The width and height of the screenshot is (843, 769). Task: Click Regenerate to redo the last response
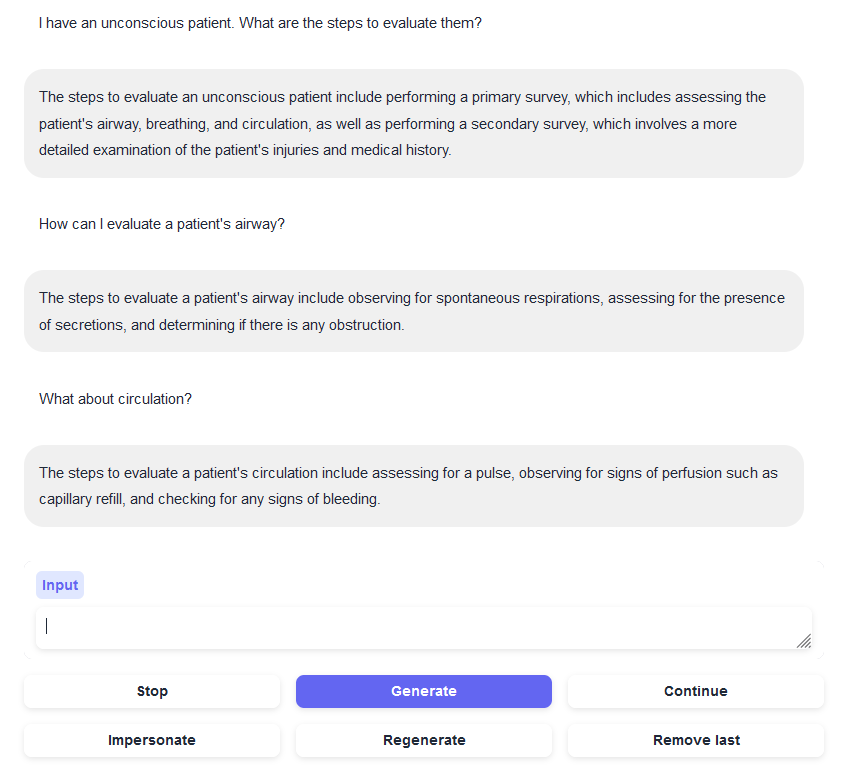tap(423, 740)
